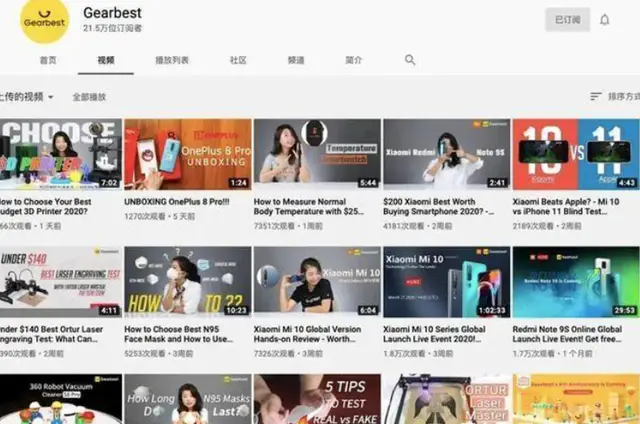The image size is (640, 424).
Task: Click the '4181次观看 · 2周前' view count
Action: point(418,226)
